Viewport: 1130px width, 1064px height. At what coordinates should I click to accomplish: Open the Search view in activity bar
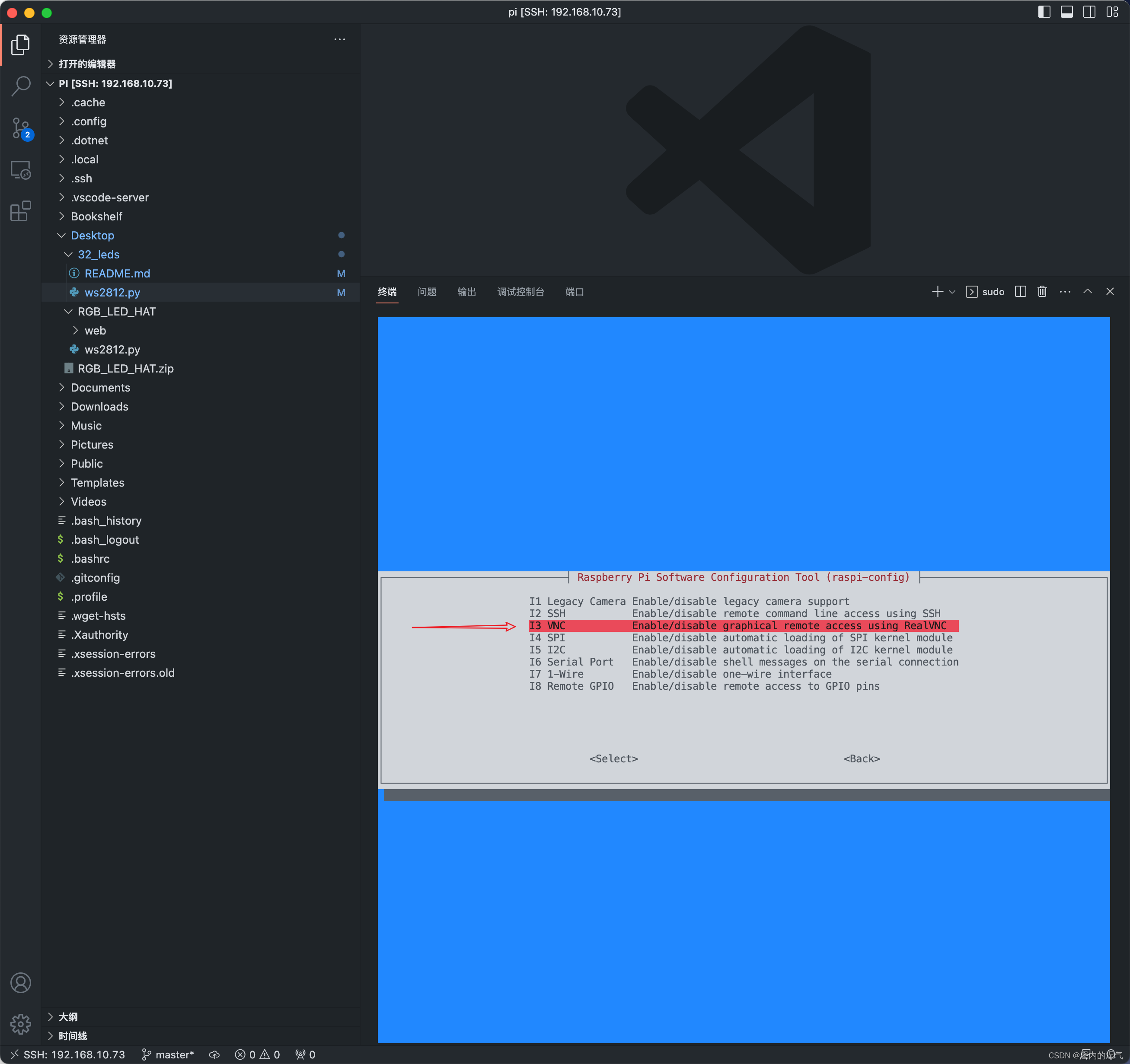pos(21,86)
